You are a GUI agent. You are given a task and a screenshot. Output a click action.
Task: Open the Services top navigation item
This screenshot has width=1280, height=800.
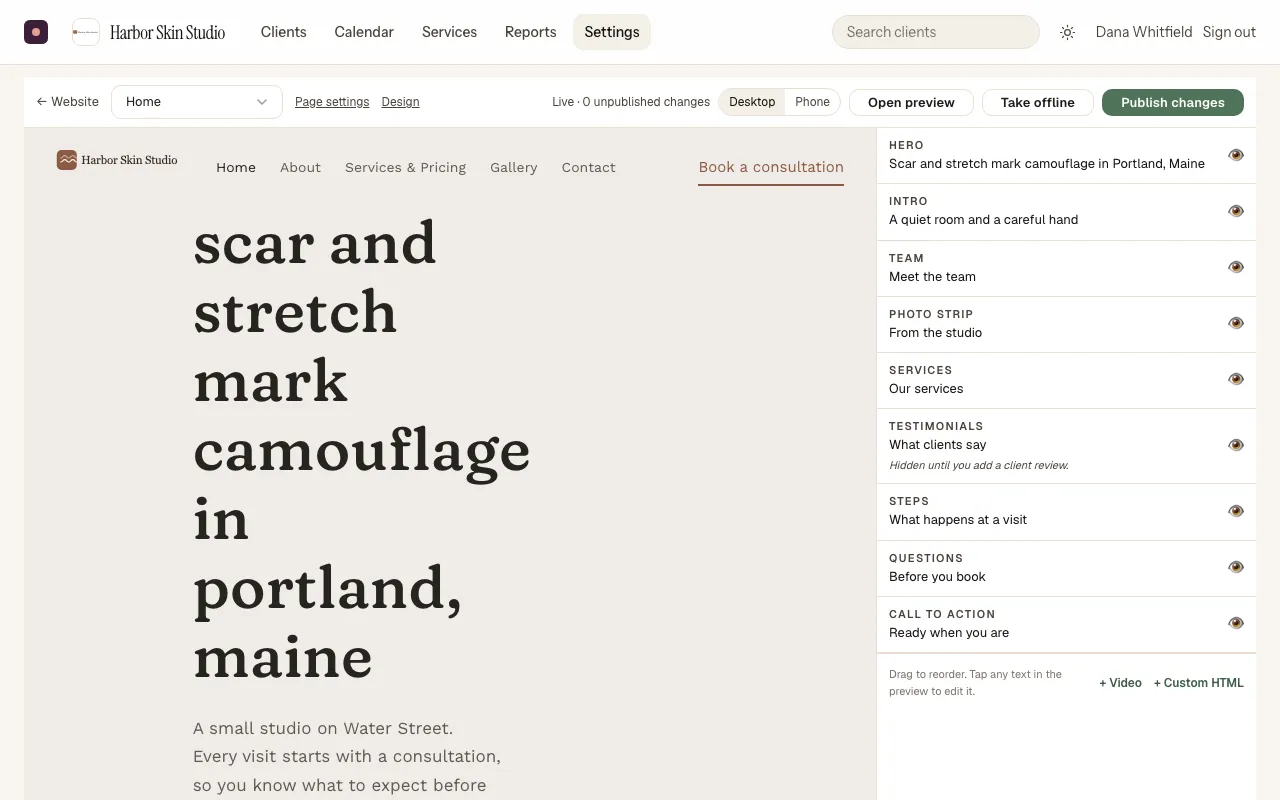tap(449, 32)
